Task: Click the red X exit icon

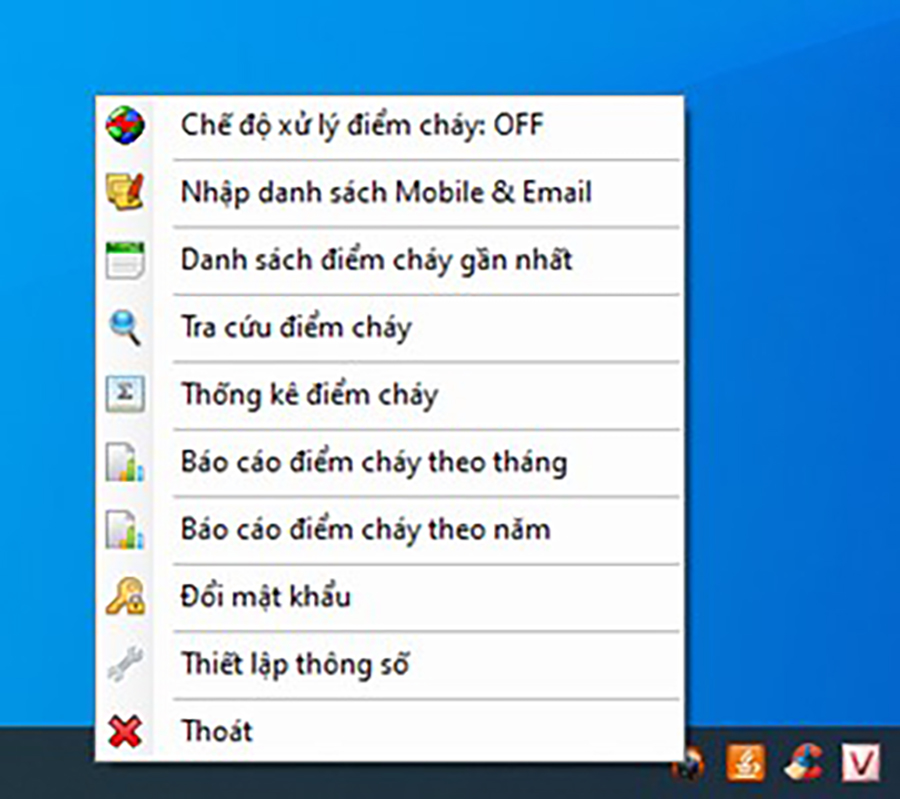Action: click(125, 731)
